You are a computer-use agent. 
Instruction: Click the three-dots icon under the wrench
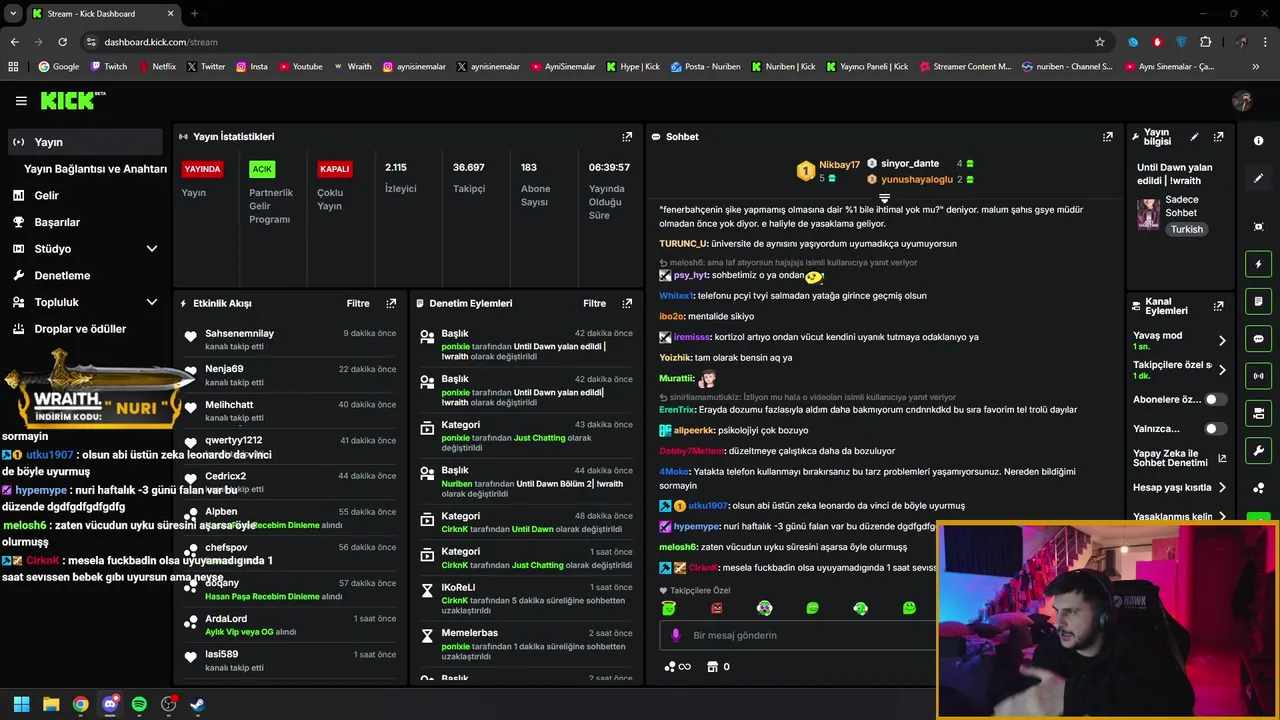tap(1258, 487)
